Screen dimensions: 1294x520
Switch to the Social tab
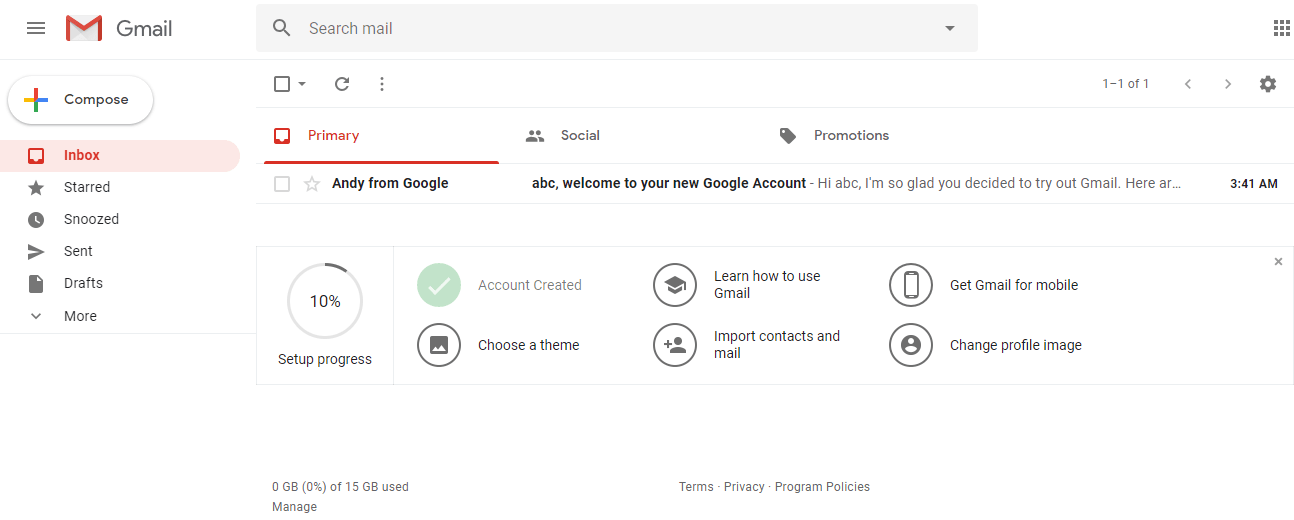click(579, 135)
